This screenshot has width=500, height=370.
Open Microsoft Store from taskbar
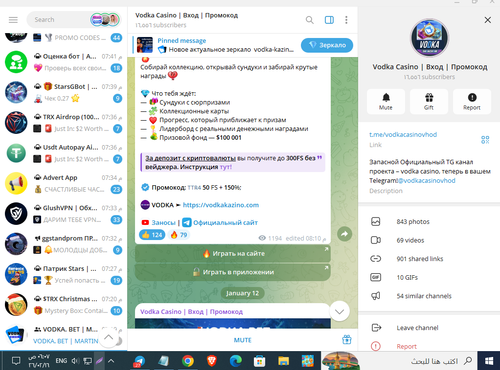tap(259, 361)
